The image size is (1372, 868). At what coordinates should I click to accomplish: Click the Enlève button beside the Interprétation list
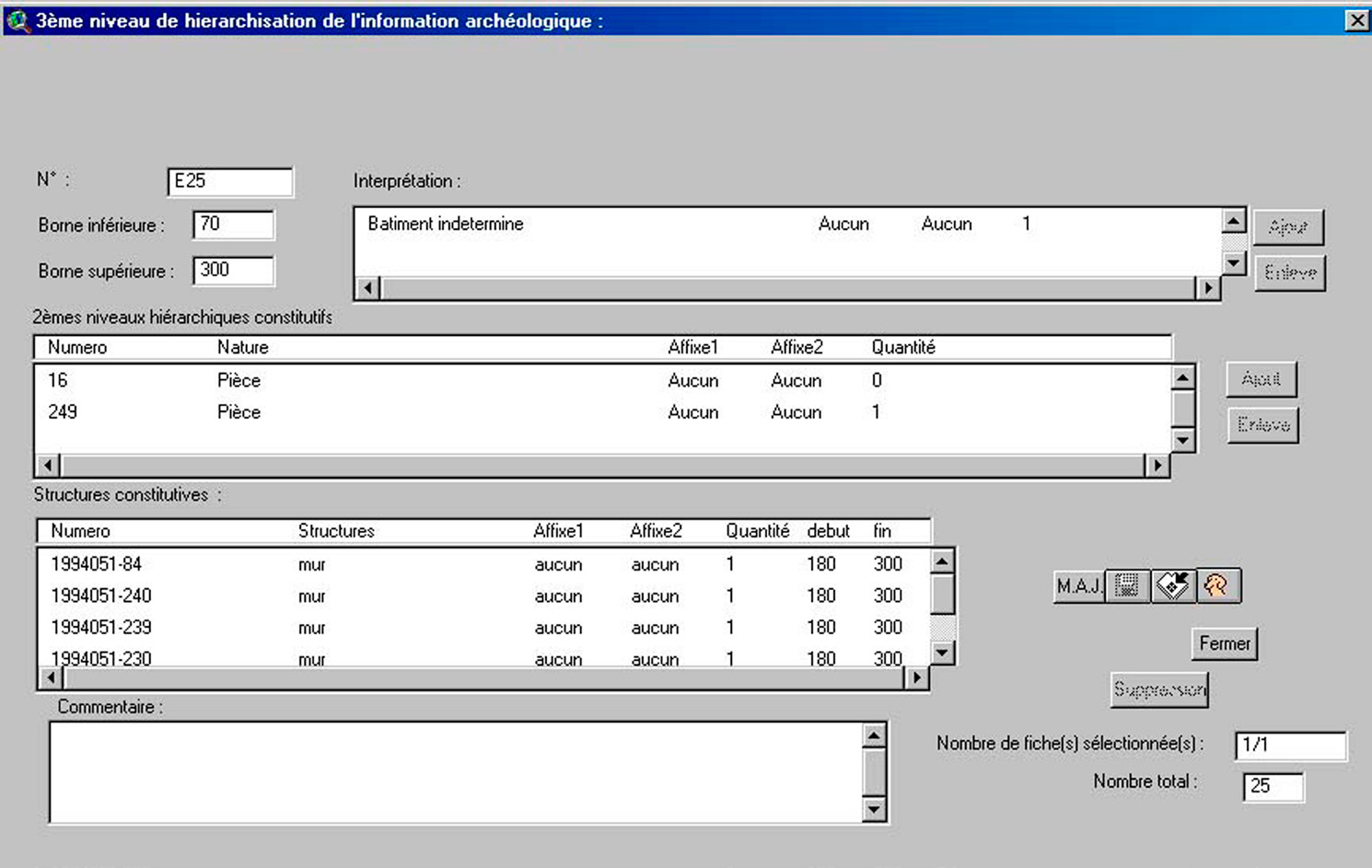(x=1290, y=273)
